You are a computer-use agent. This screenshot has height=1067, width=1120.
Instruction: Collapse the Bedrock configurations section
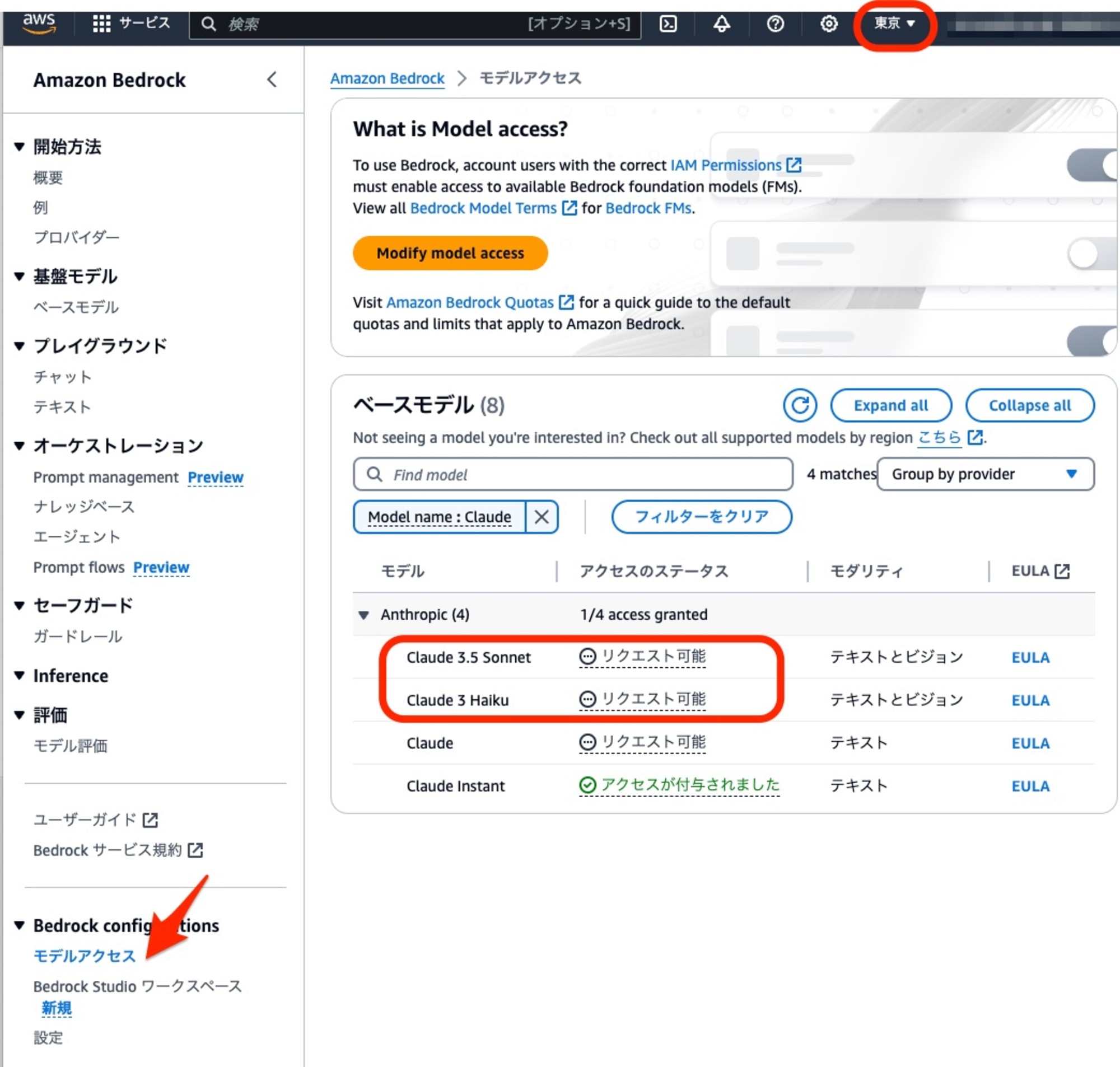coord(20,925)
